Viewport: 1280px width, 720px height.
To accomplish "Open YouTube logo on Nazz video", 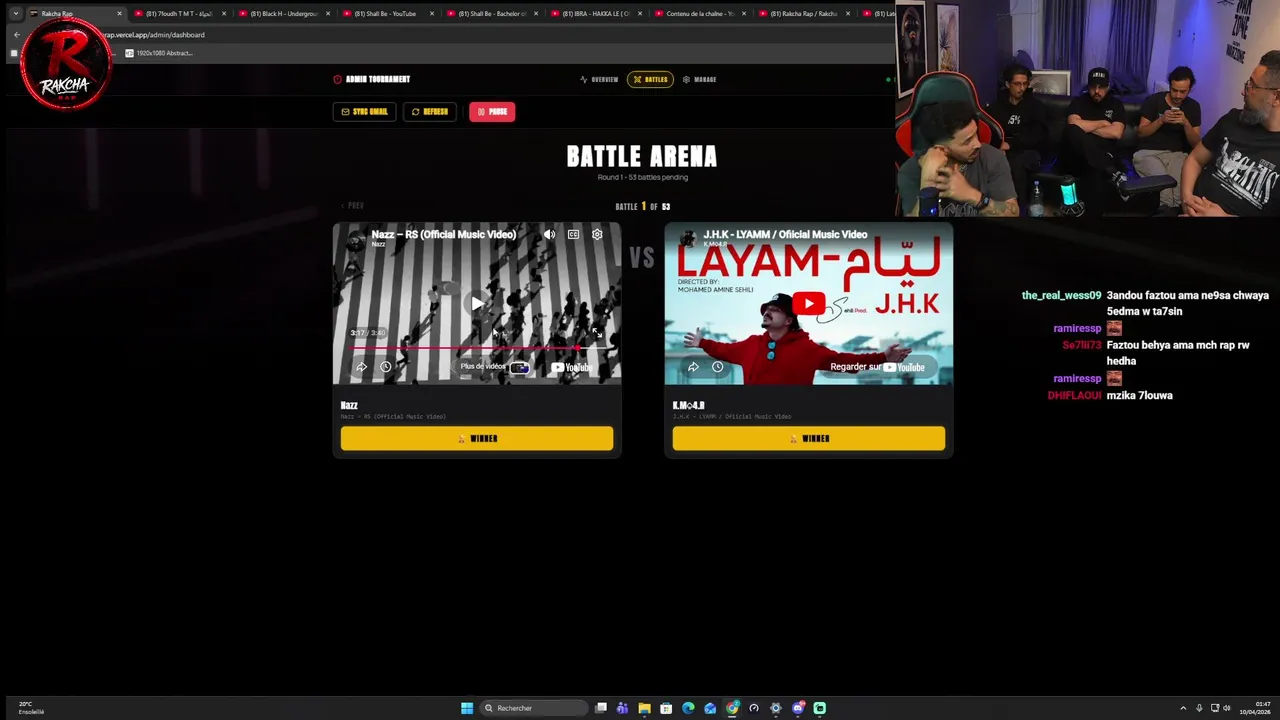I will (x=573, y=367).
